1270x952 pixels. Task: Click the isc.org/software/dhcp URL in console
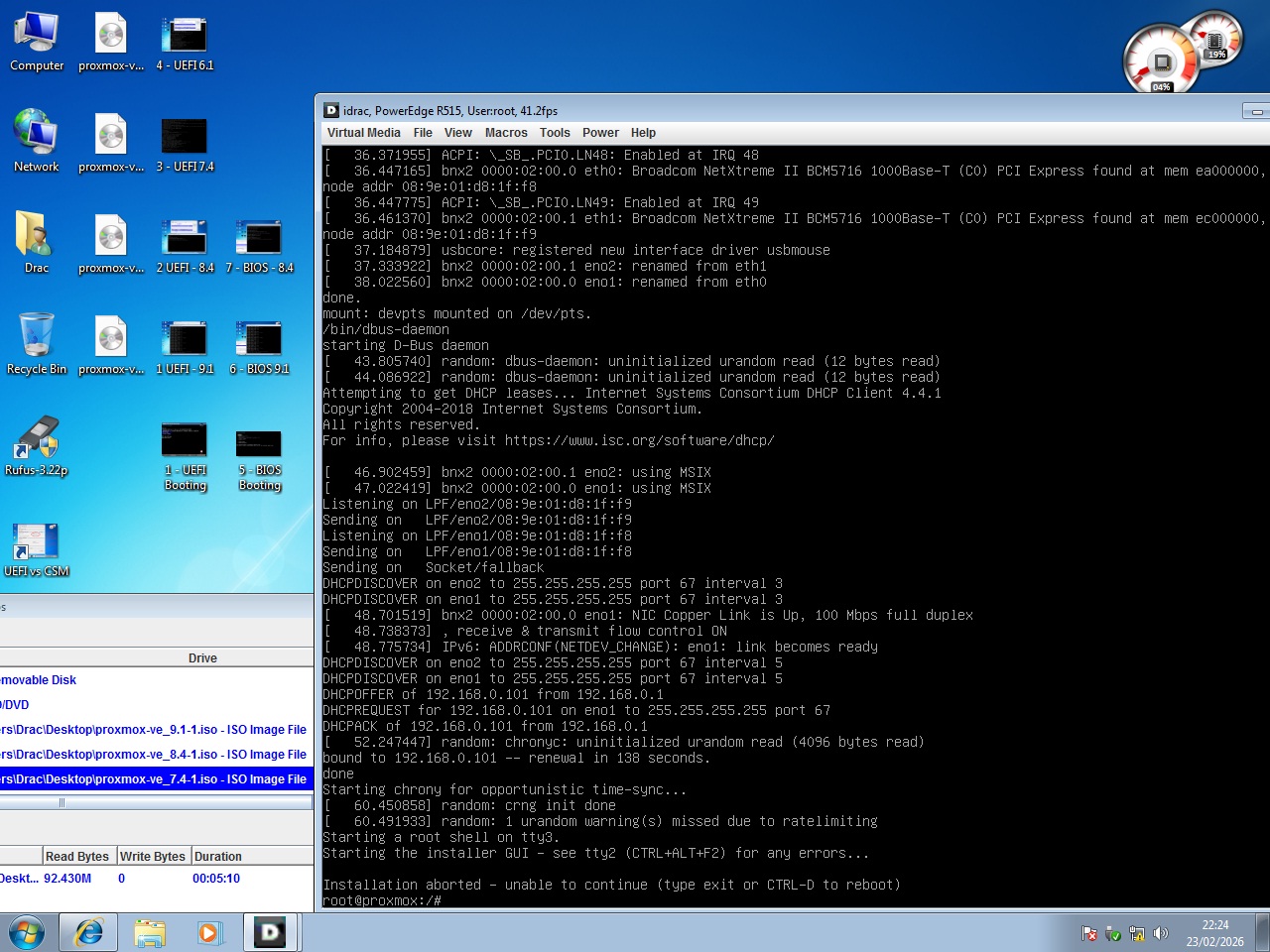(x=639, y=440)
